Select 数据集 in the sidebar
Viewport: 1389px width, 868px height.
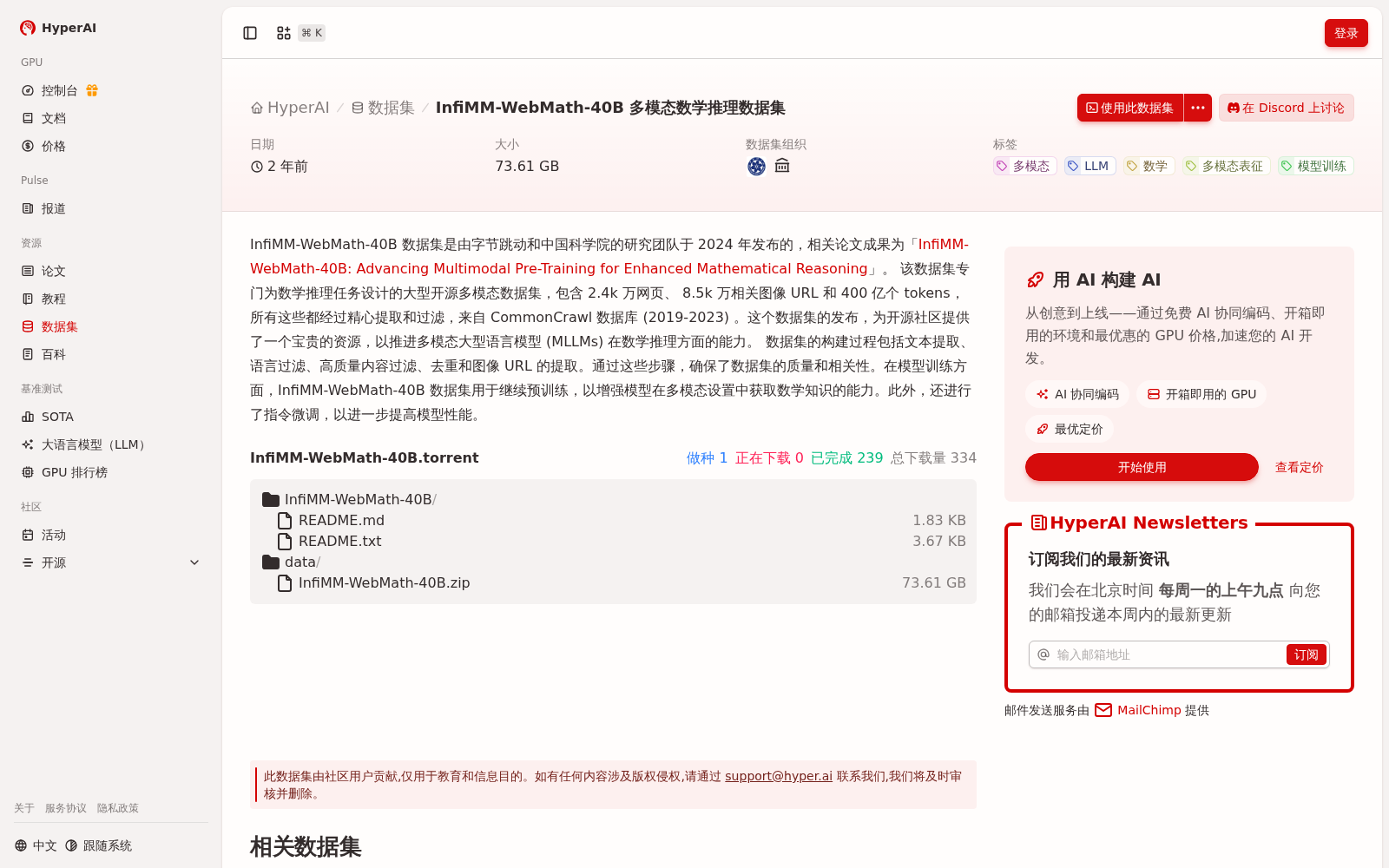click(x=59, y=326)
